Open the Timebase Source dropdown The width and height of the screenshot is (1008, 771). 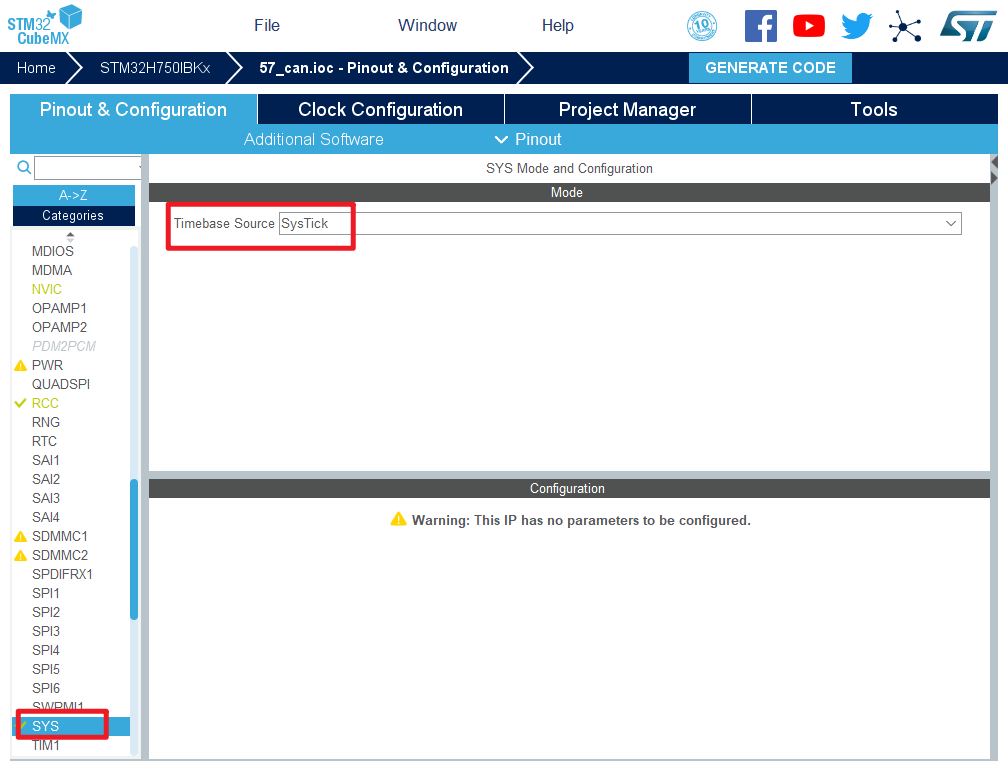tap(619, 223)
